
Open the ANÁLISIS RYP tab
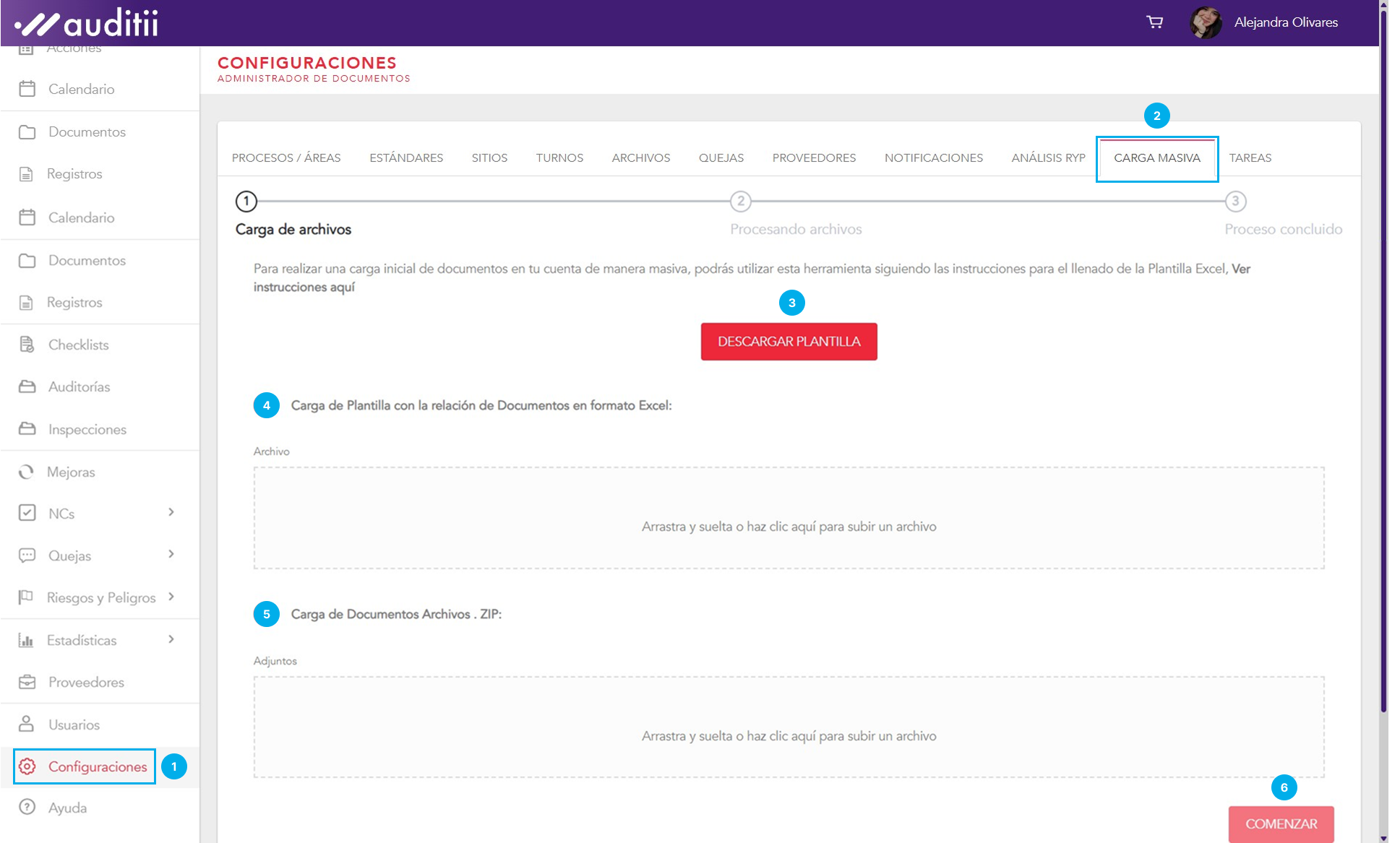coord(1048,157)
